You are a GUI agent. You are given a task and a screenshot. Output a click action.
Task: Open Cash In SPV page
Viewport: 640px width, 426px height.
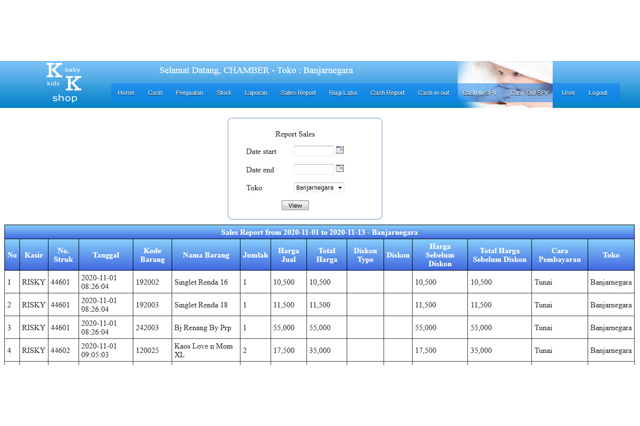point(479,93)
